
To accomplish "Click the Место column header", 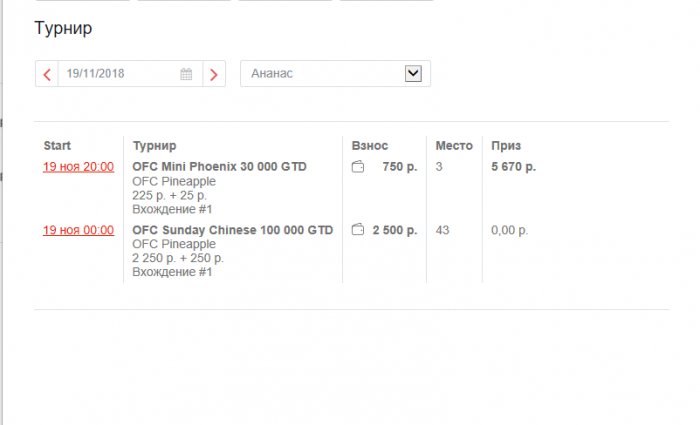I will tap(454, 146).
